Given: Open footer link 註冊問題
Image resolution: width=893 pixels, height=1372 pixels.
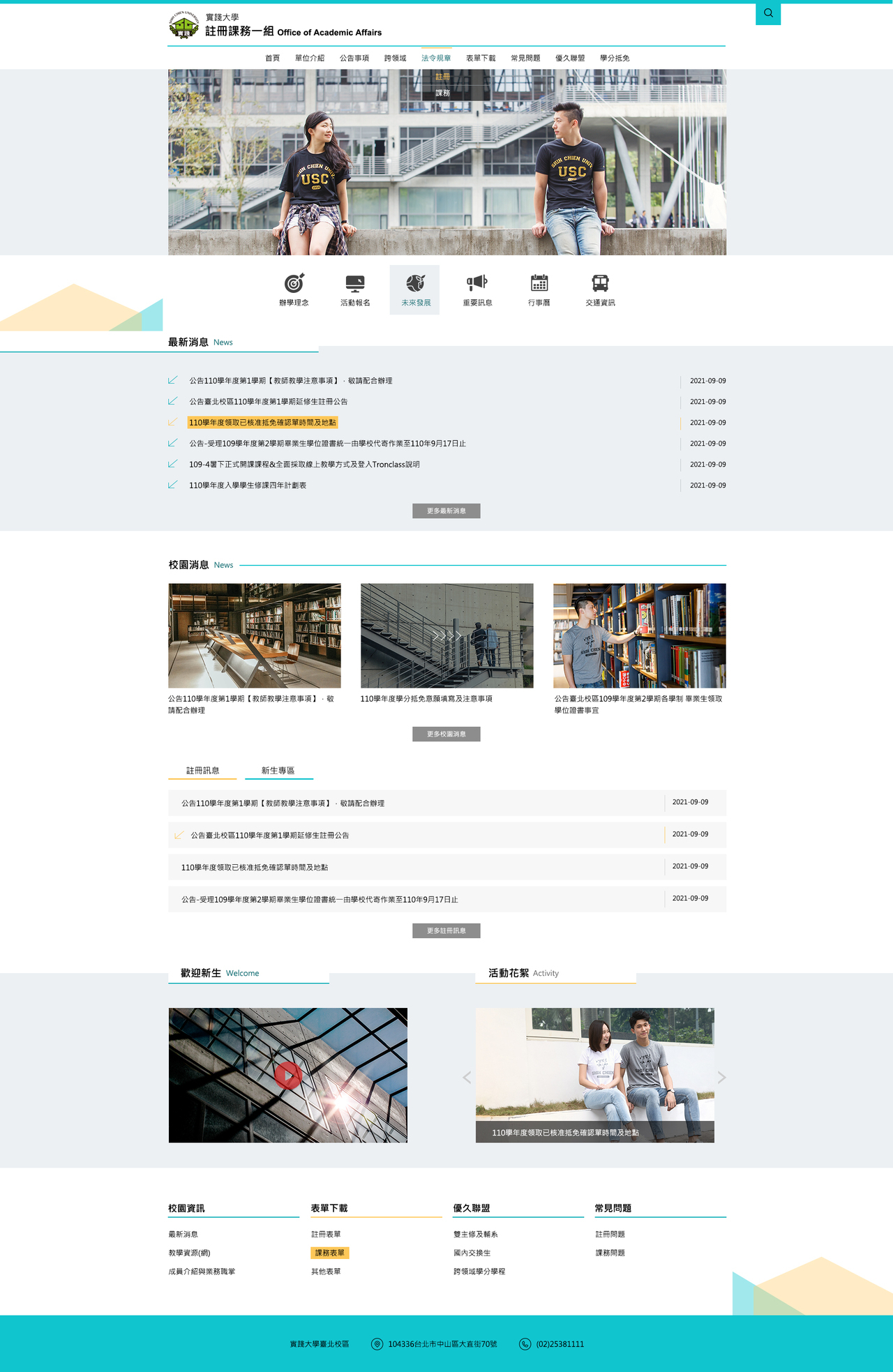Looking at the screenshot, I should click(x=610, y=1234).
